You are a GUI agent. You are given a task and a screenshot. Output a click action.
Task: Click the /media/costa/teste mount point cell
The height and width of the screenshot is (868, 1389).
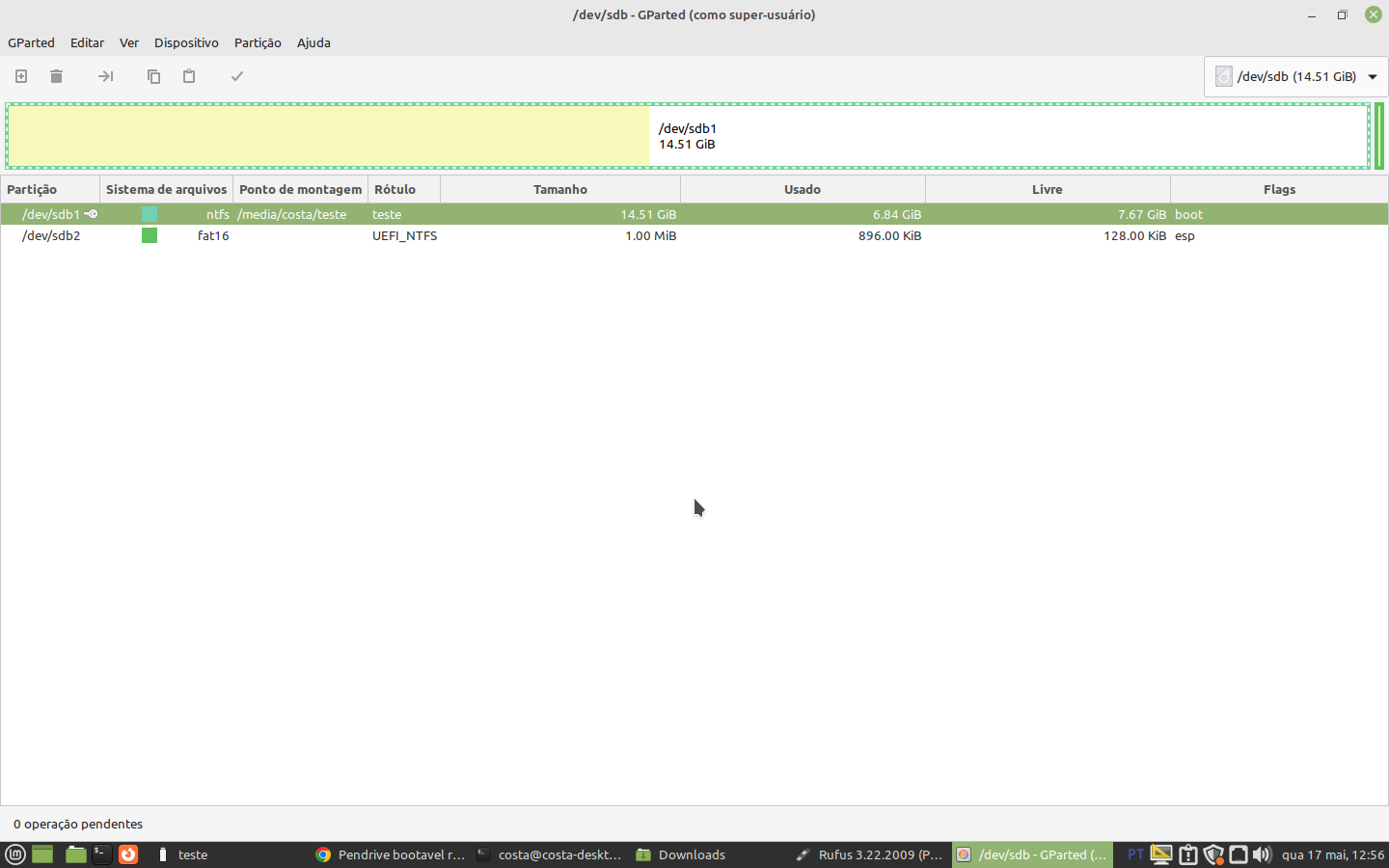pyautogui.click(x=291, y=214)
